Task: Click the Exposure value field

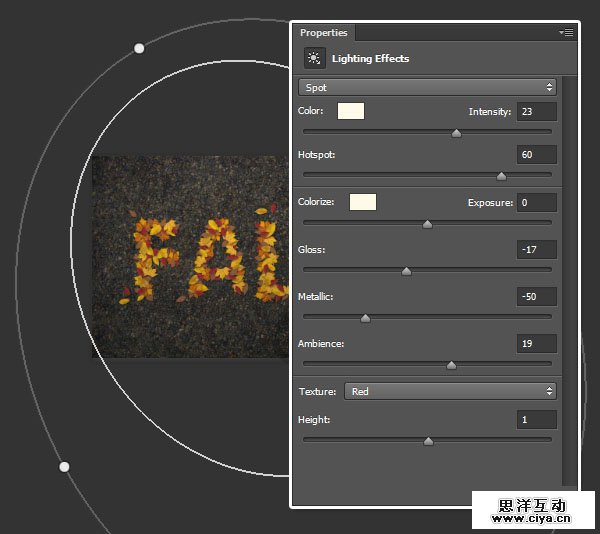Action: [x=537, y=203]
